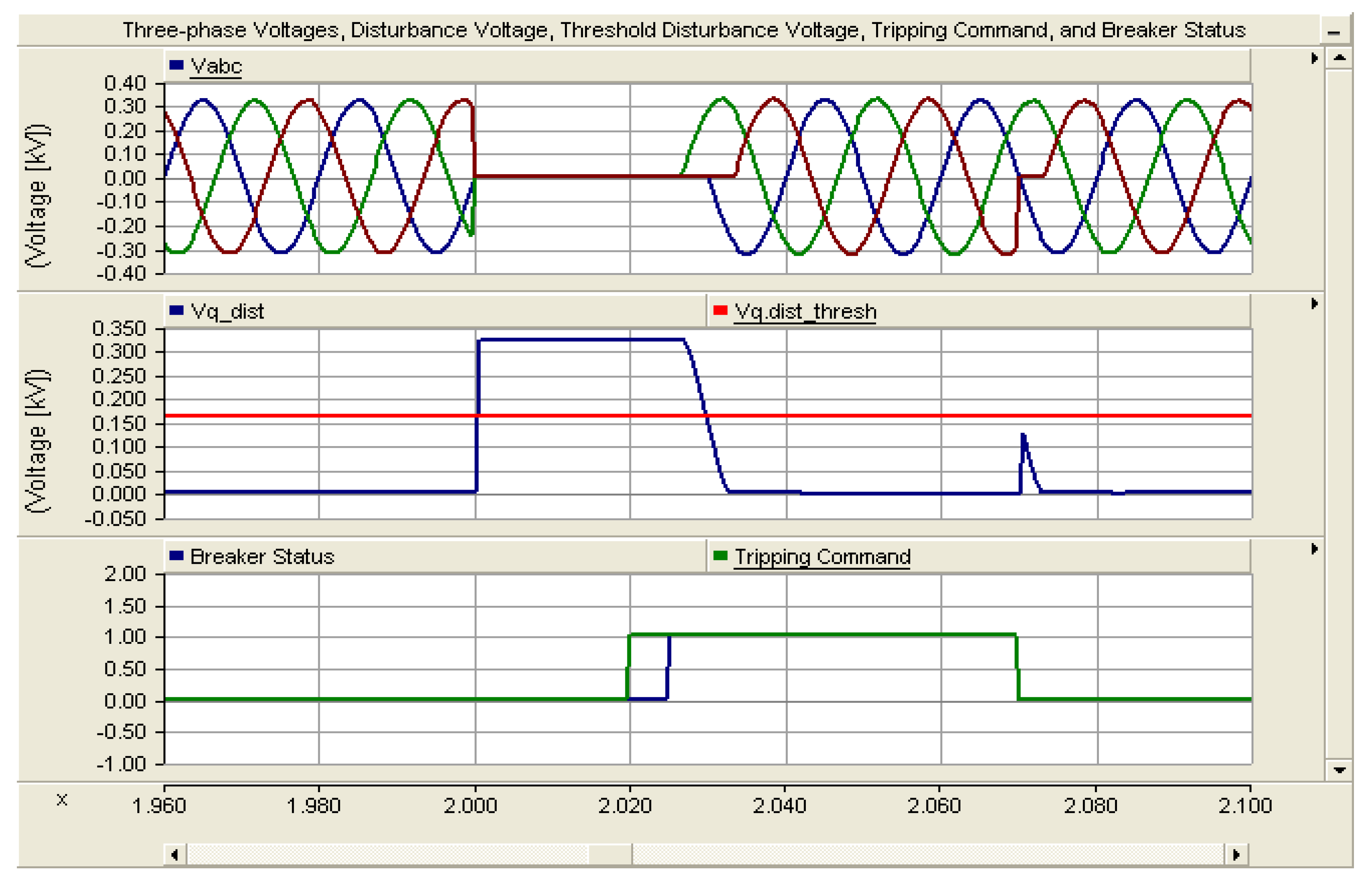
Task: Click the green Tripping Command legend marker
Action: tap(720, 555)
